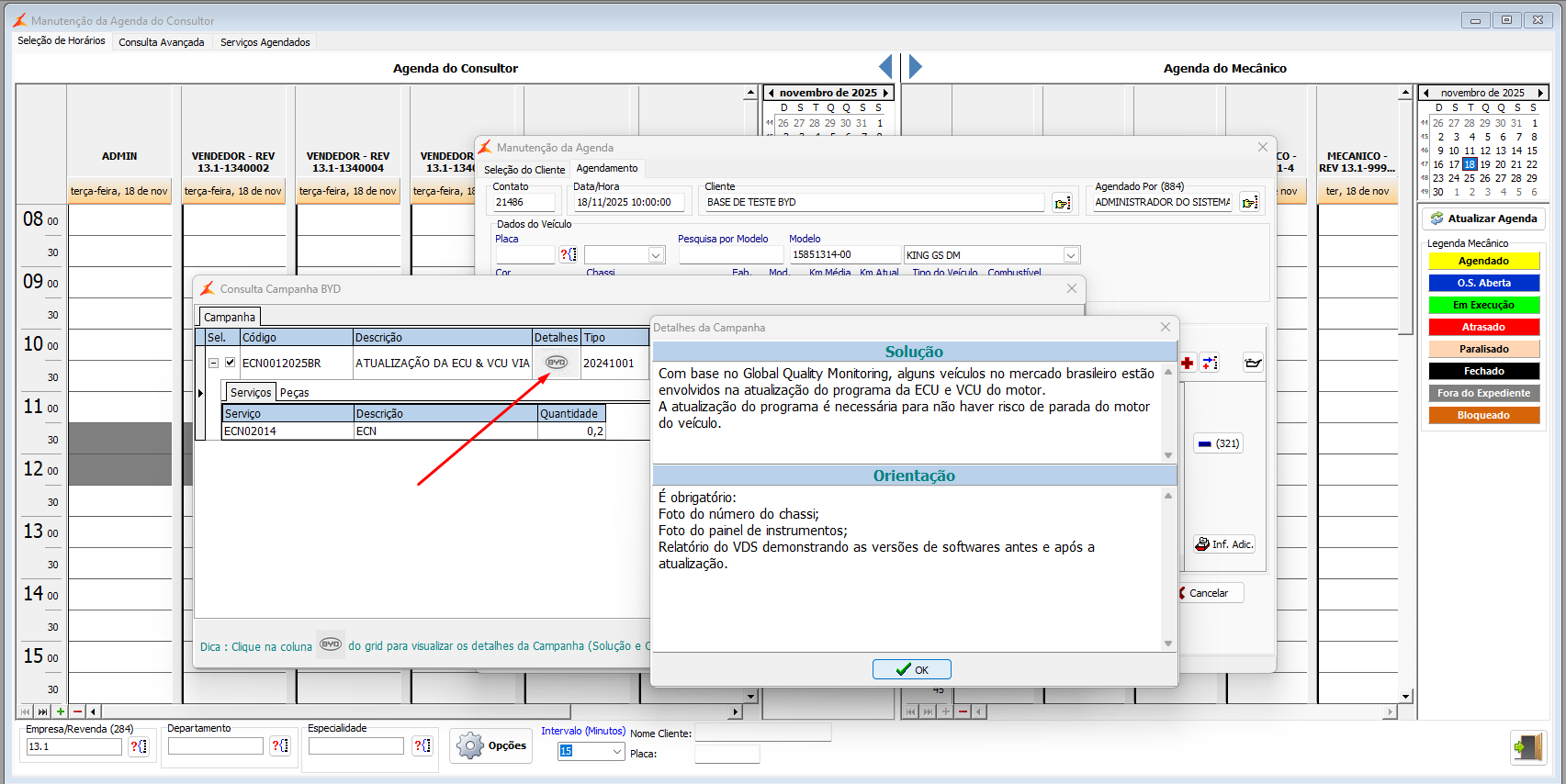The width and height of the screenshot is (1566, 784).
Task: Open the Empresa/Revenda lookup icon
Action: [138, 746]
